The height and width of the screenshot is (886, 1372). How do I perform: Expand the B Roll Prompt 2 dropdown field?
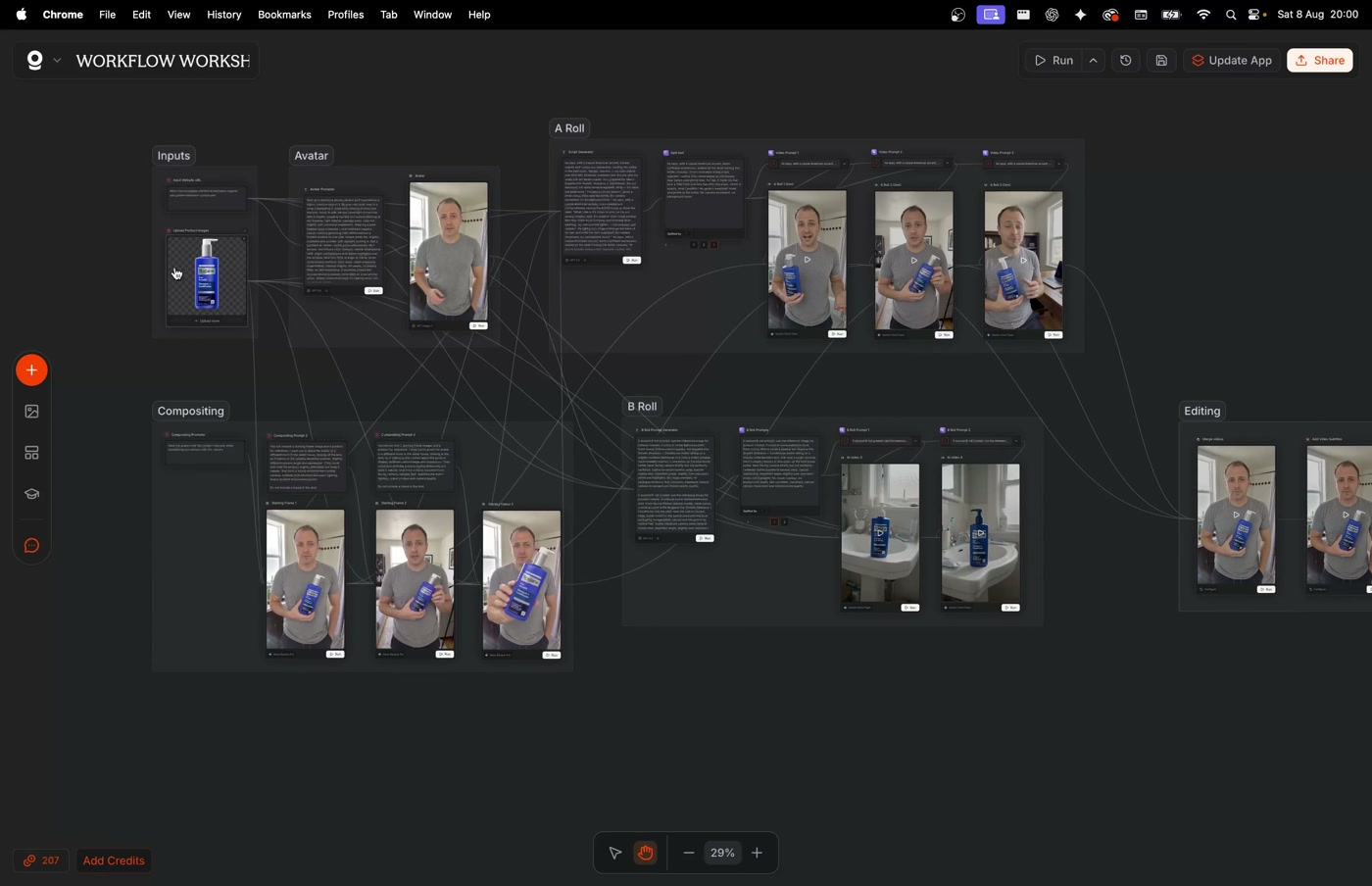pos(982,441)
